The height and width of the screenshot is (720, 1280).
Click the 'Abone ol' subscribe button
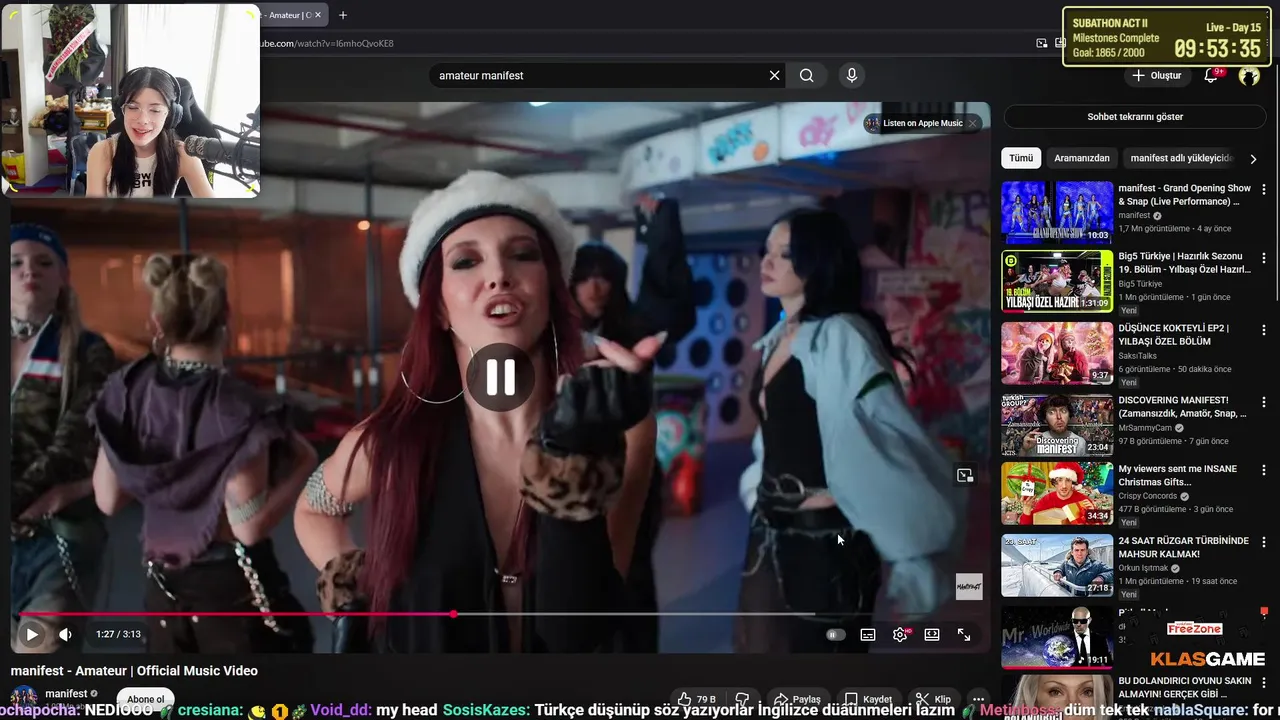coord(145,699)
